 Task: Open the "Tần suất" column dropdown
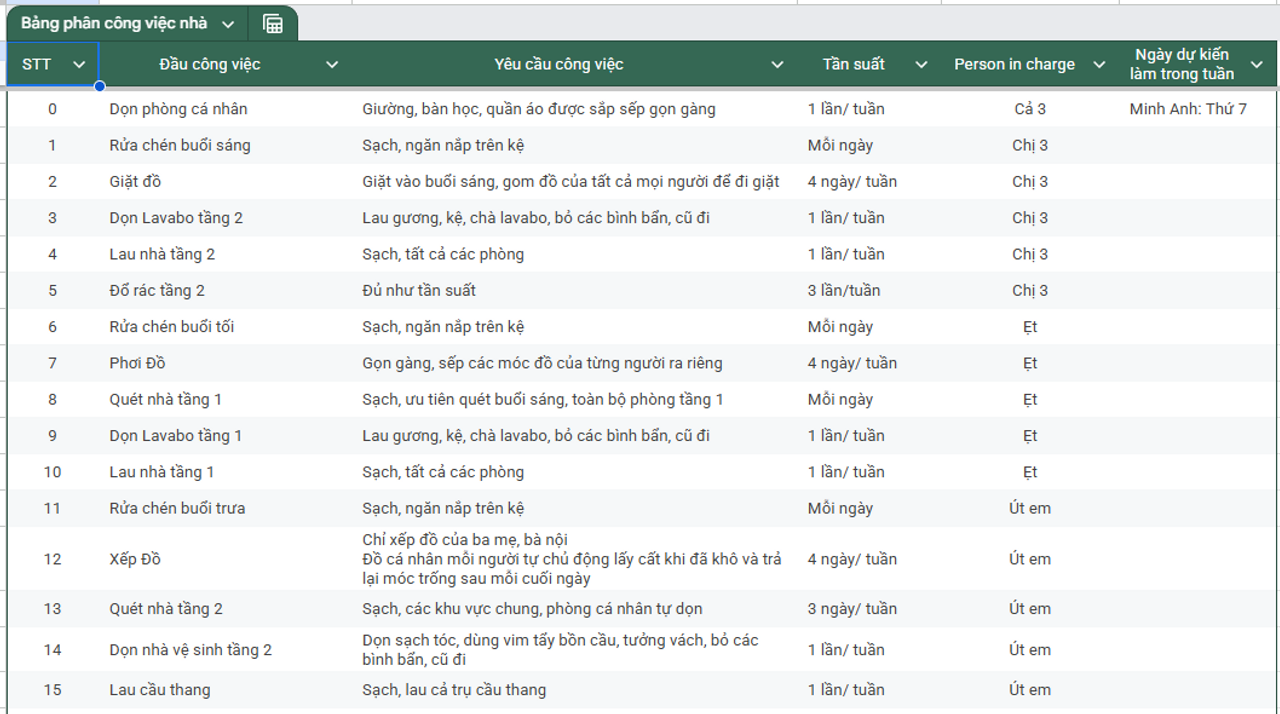[921, 63]
